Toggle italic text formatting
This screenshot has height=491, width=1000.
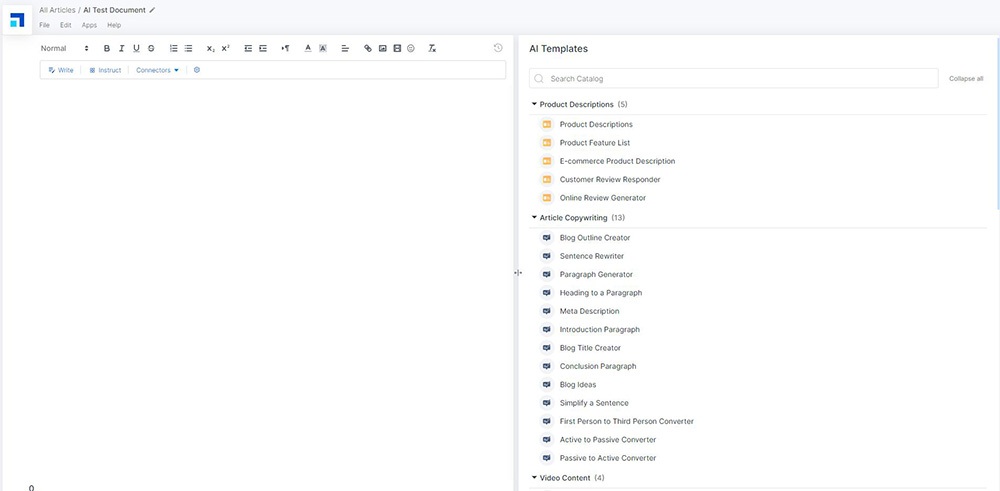[121, 48]
